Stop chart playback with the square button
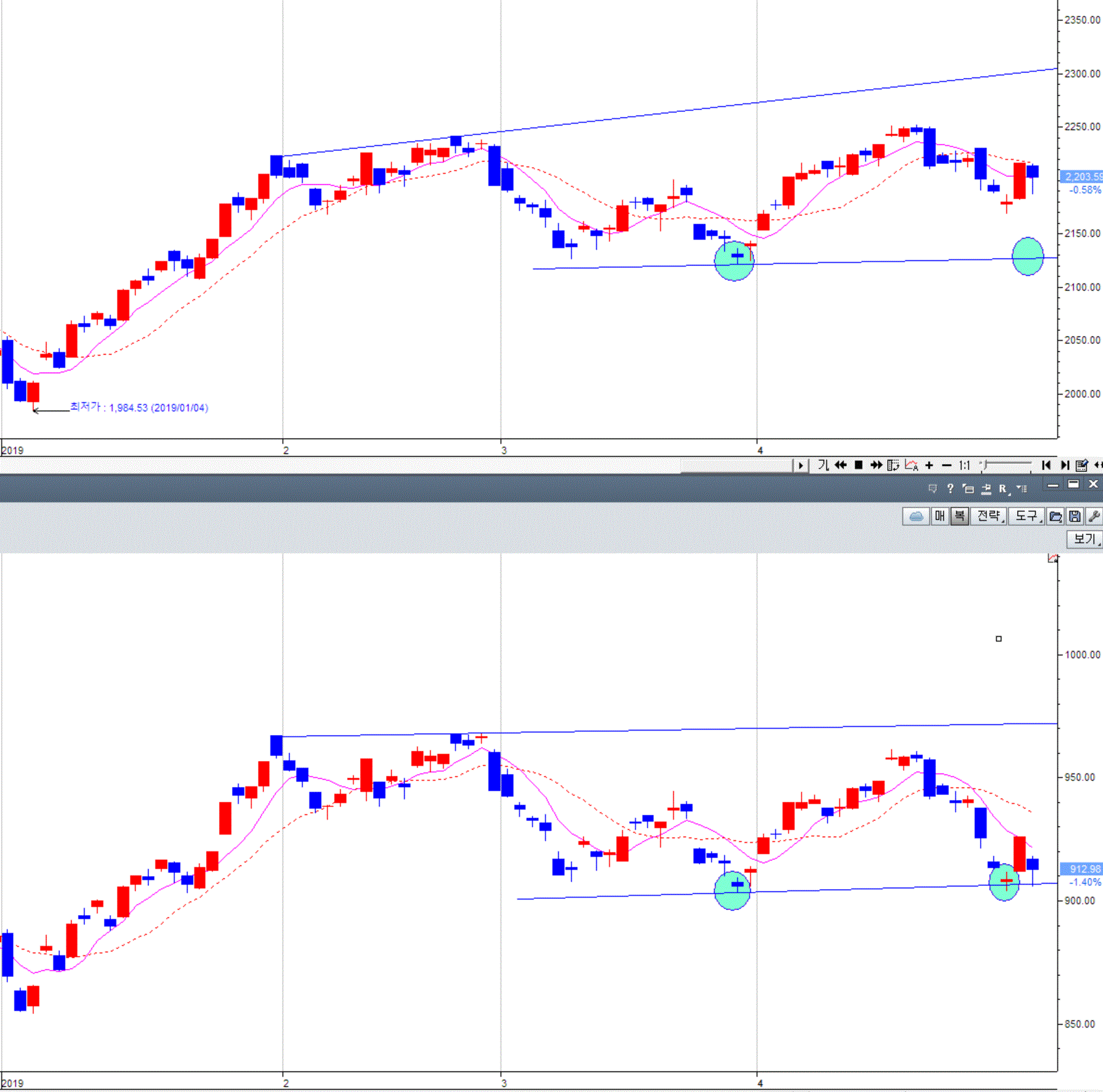This screenshot has height=1092, width=1103. [859, 465]
